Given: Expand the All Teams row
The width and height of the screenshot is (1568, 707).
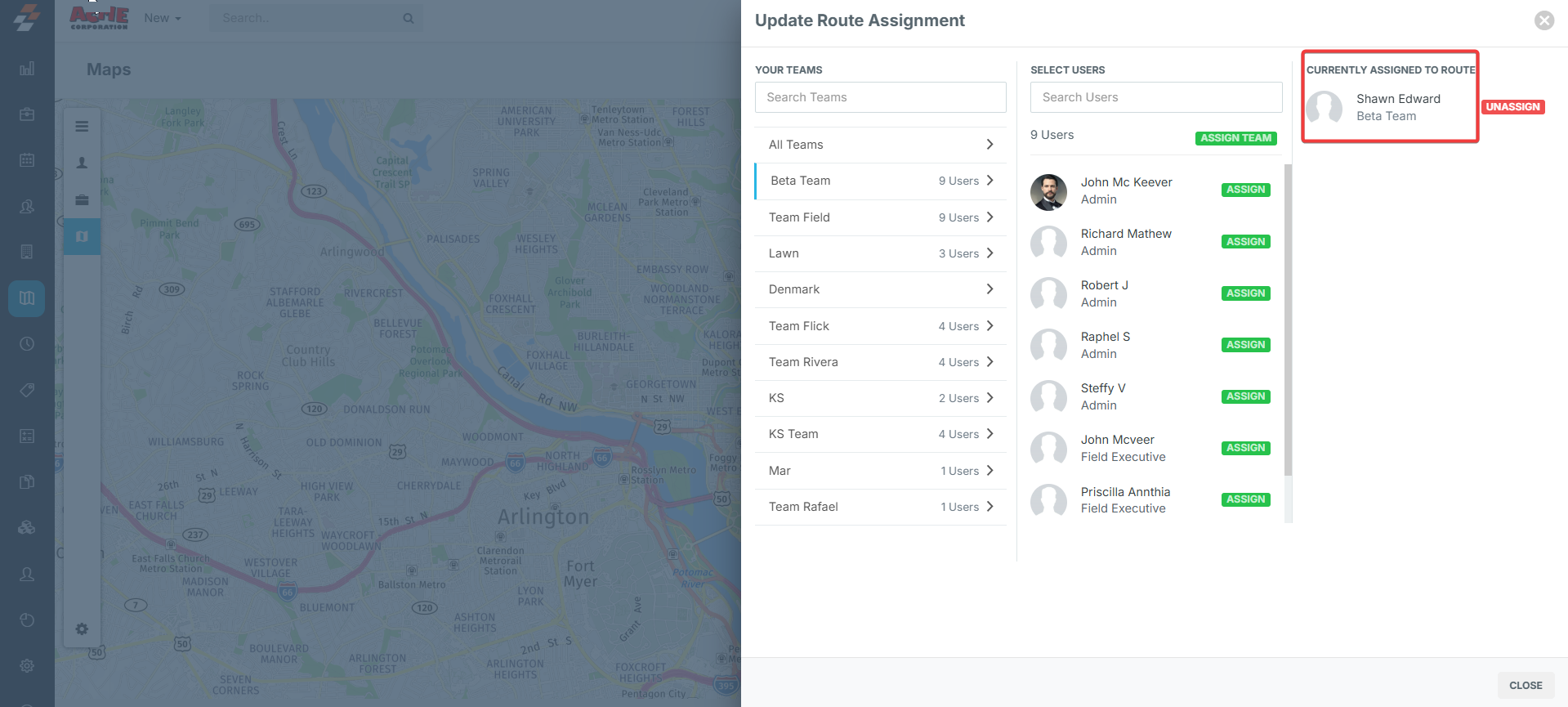Looking at the screenshot, I should pos(881,145).
